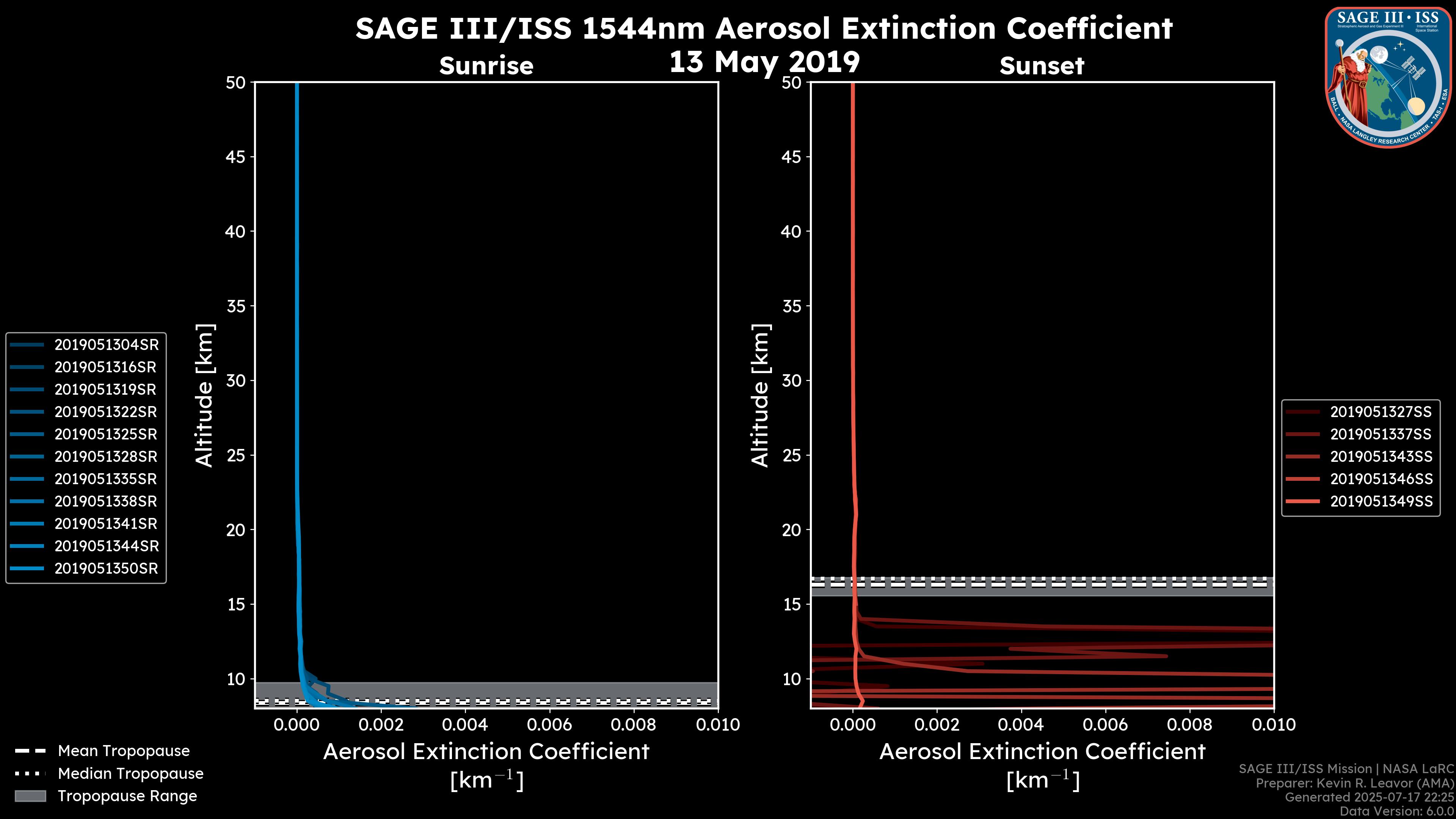
Task: Click the Median Tropopause dotted line icon
Action: tap(30, 774)
